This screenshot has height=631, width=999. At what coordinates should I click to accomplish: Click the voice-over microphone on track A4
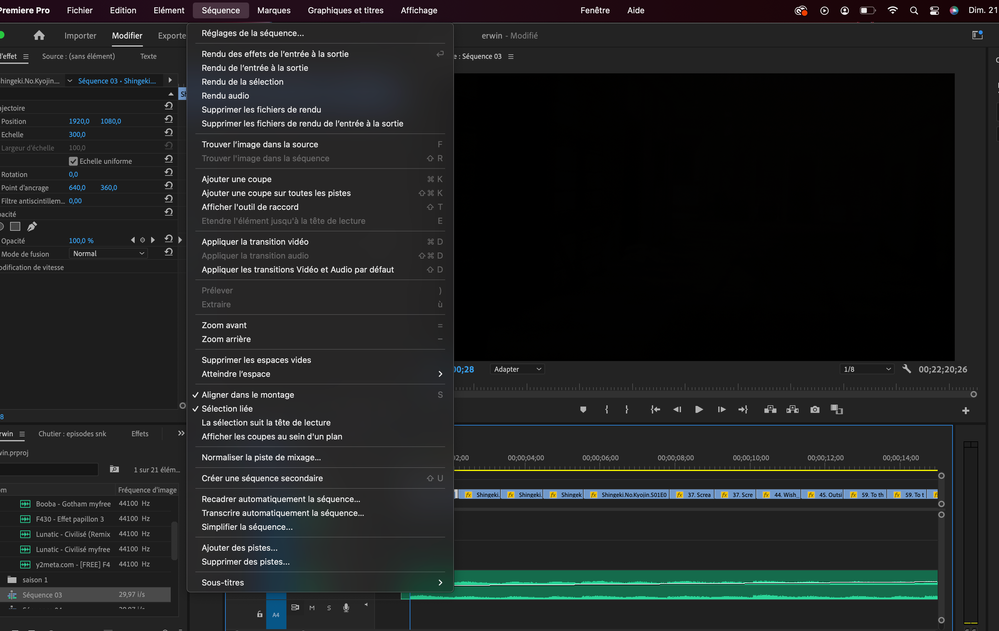[x=346, y=607]
